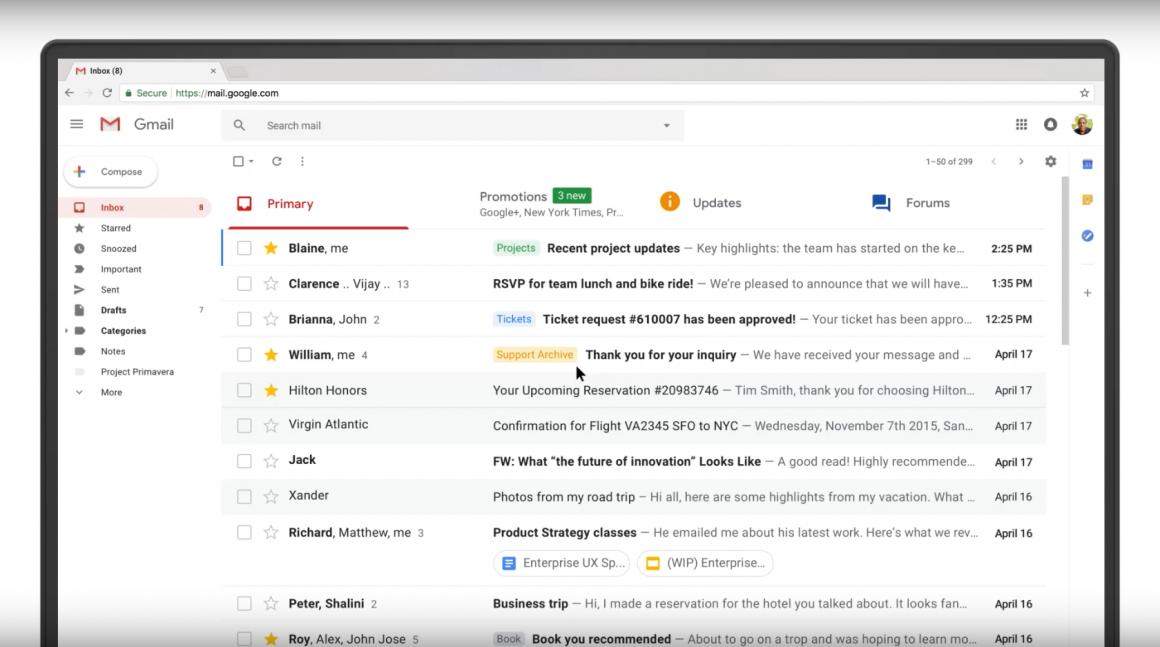The width and height of the screenshot is (1160, 647).
Task: Refresh the inbox mail list
Action: pos(277,161)
